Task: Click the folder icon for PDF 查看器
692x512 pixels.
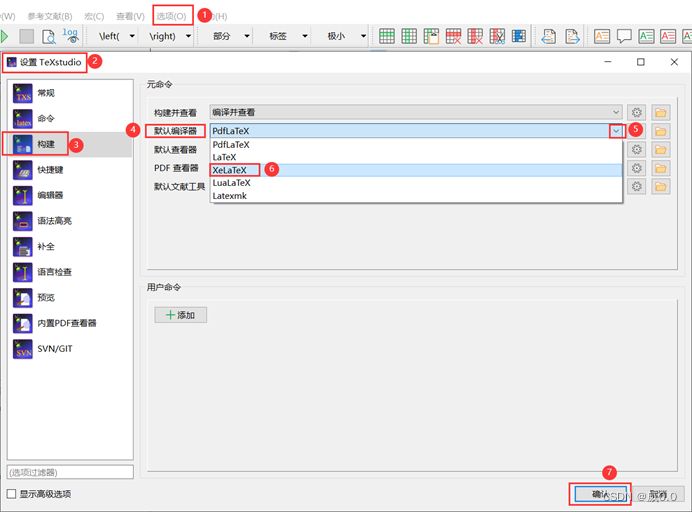Action: [661, 168]
